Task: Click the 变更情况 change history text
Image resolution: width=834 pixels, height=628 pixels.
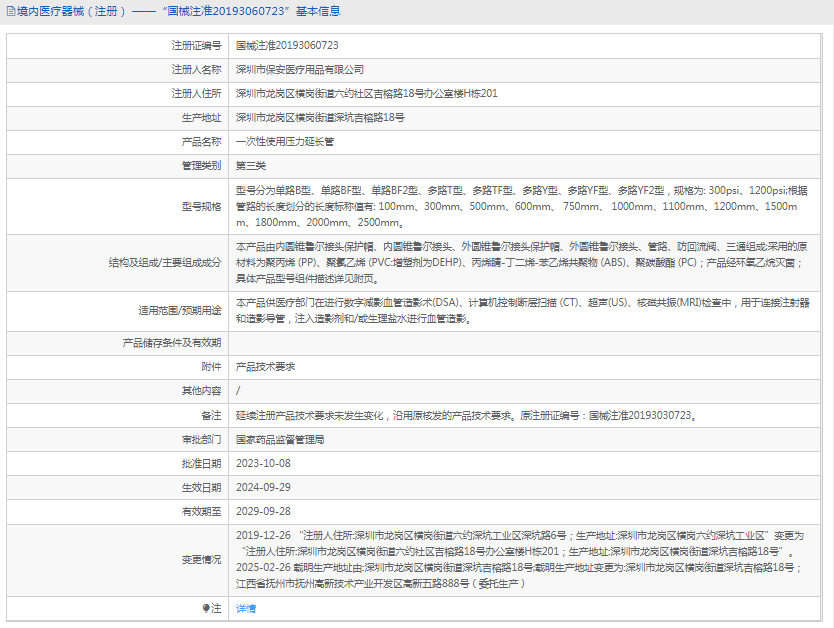Action: point(520,559)
